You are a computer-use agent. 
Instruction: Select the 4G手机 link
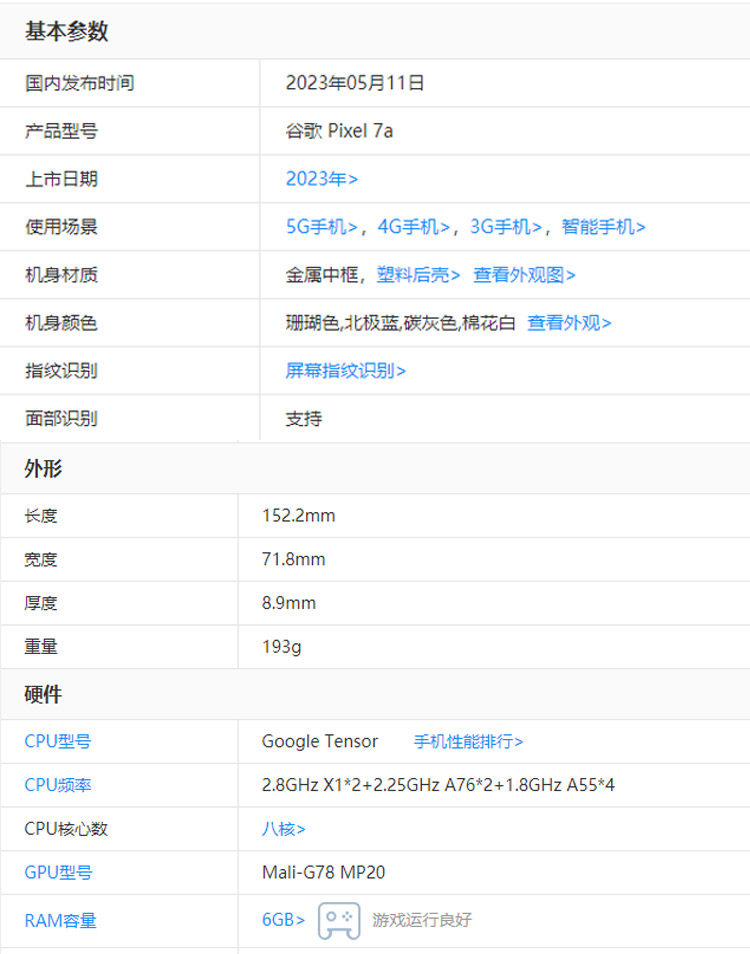(414, 227)
